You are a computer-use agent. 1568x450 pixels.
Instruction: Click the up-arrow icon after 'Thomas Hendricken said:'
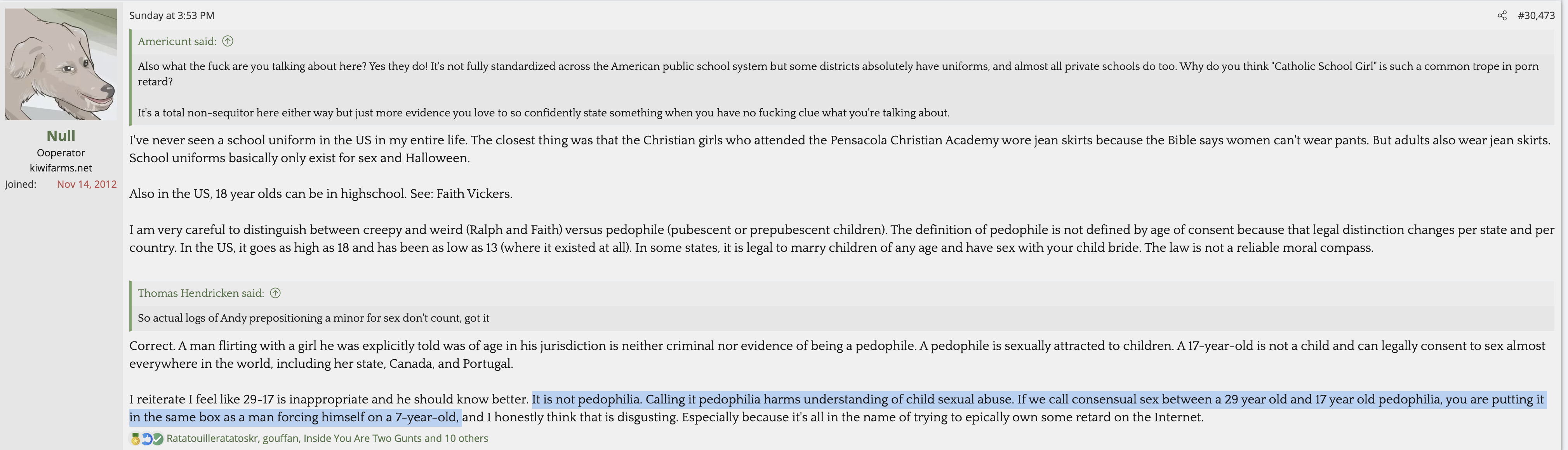(275, 293)
